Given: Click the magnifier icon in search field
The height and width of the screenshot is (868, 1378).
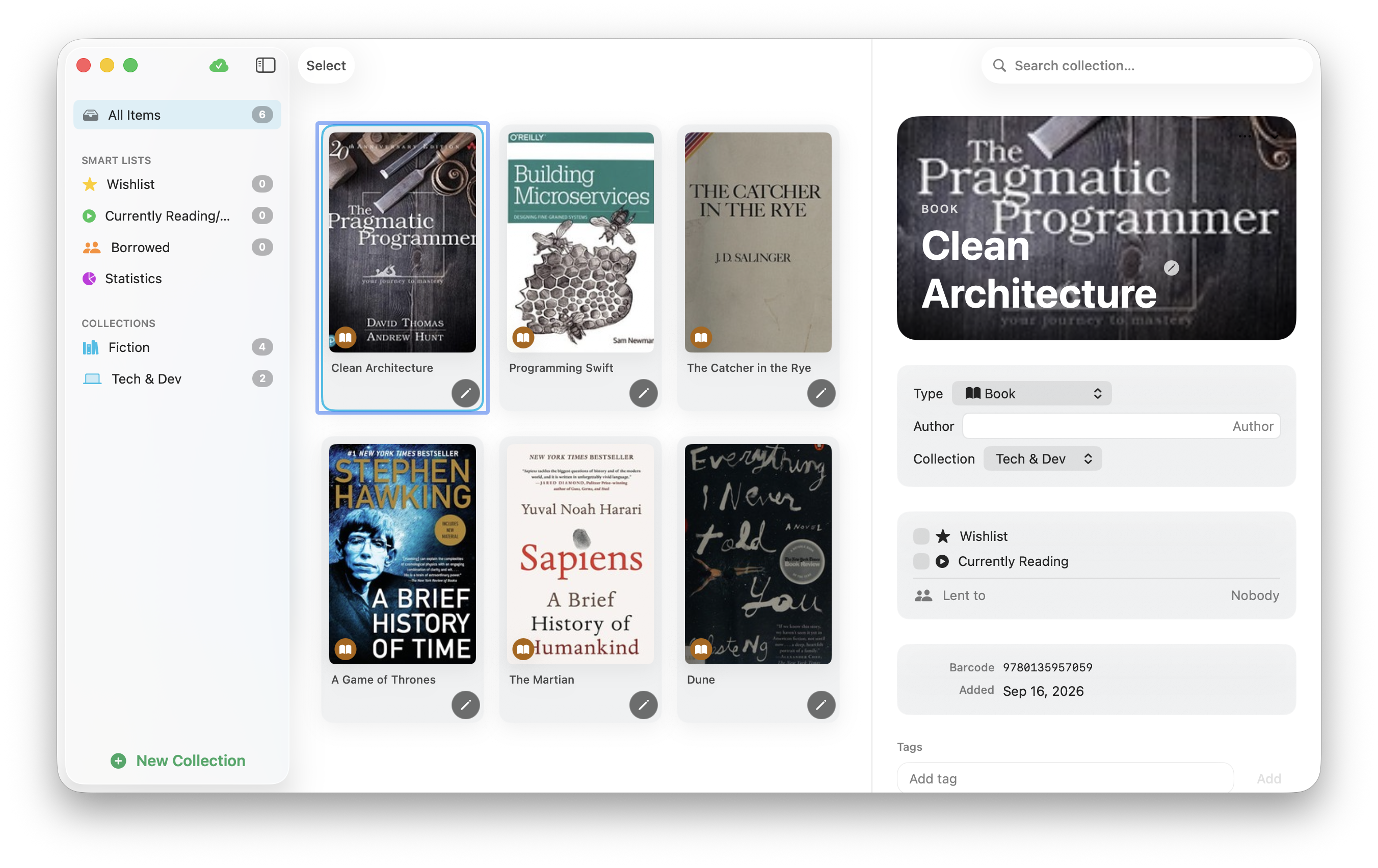Looking at the screenshot, I should [999, 65].
